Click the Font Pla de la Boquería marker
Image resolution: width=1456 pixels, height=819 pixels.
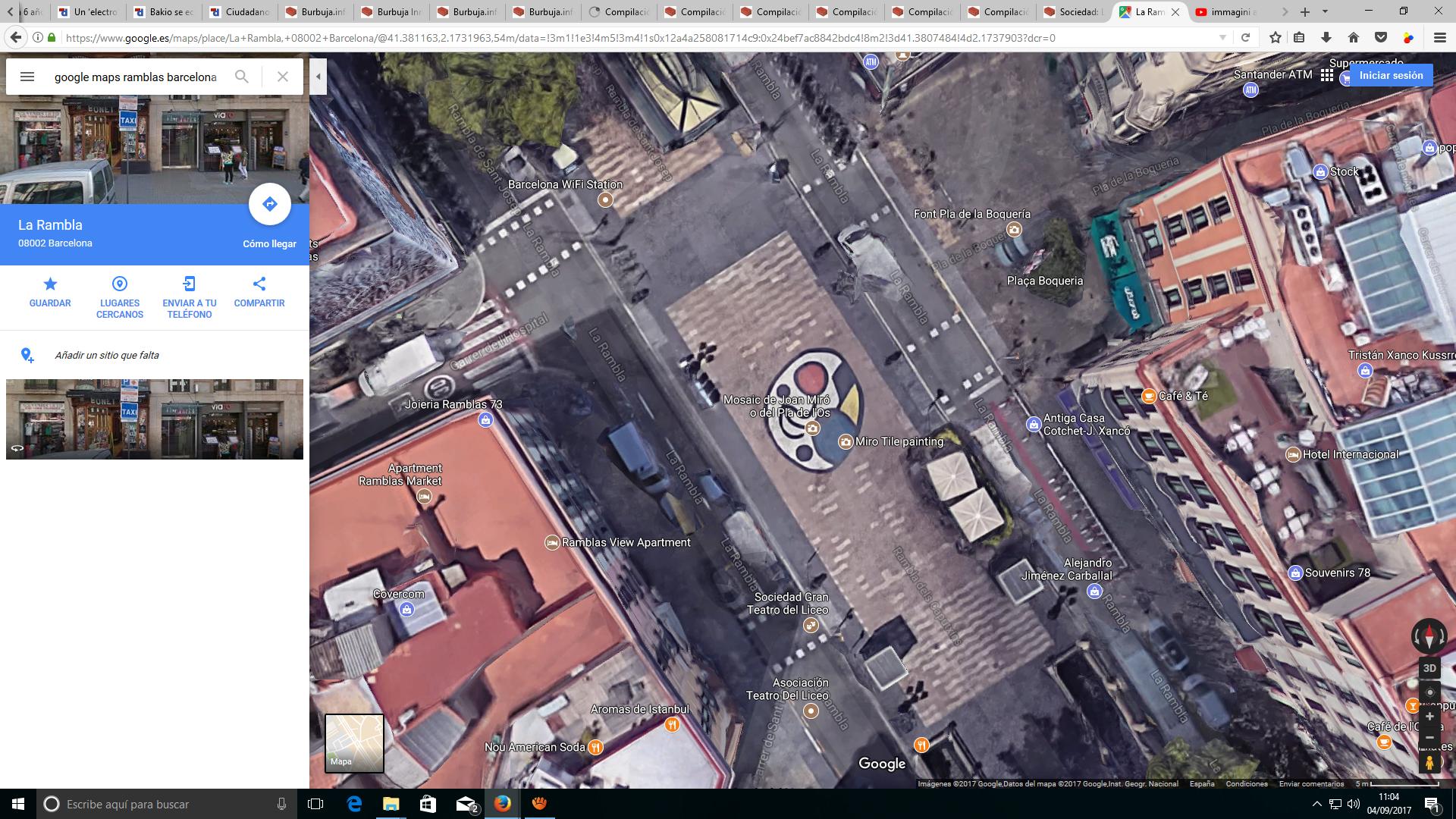[x=1014, y=229]
